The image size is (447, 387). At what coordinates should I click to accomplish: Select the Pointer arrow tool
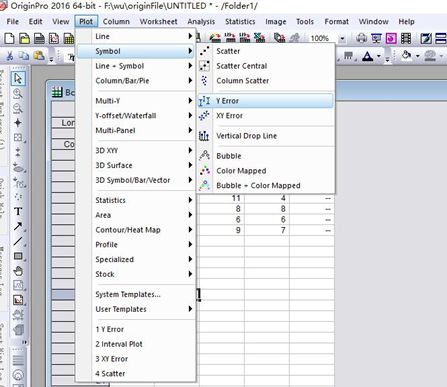(x=18, y=79)
